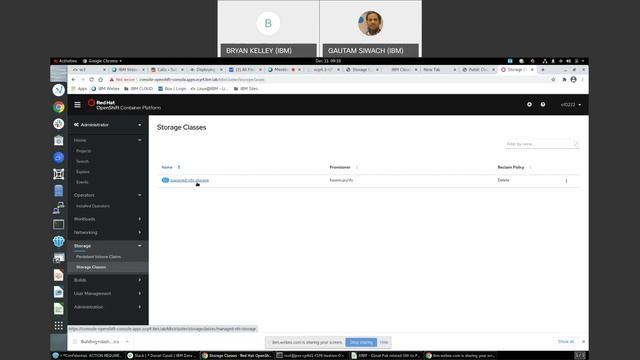The image size is (640, 360).
Task: Click the browser back button
Action: (73, 80)
